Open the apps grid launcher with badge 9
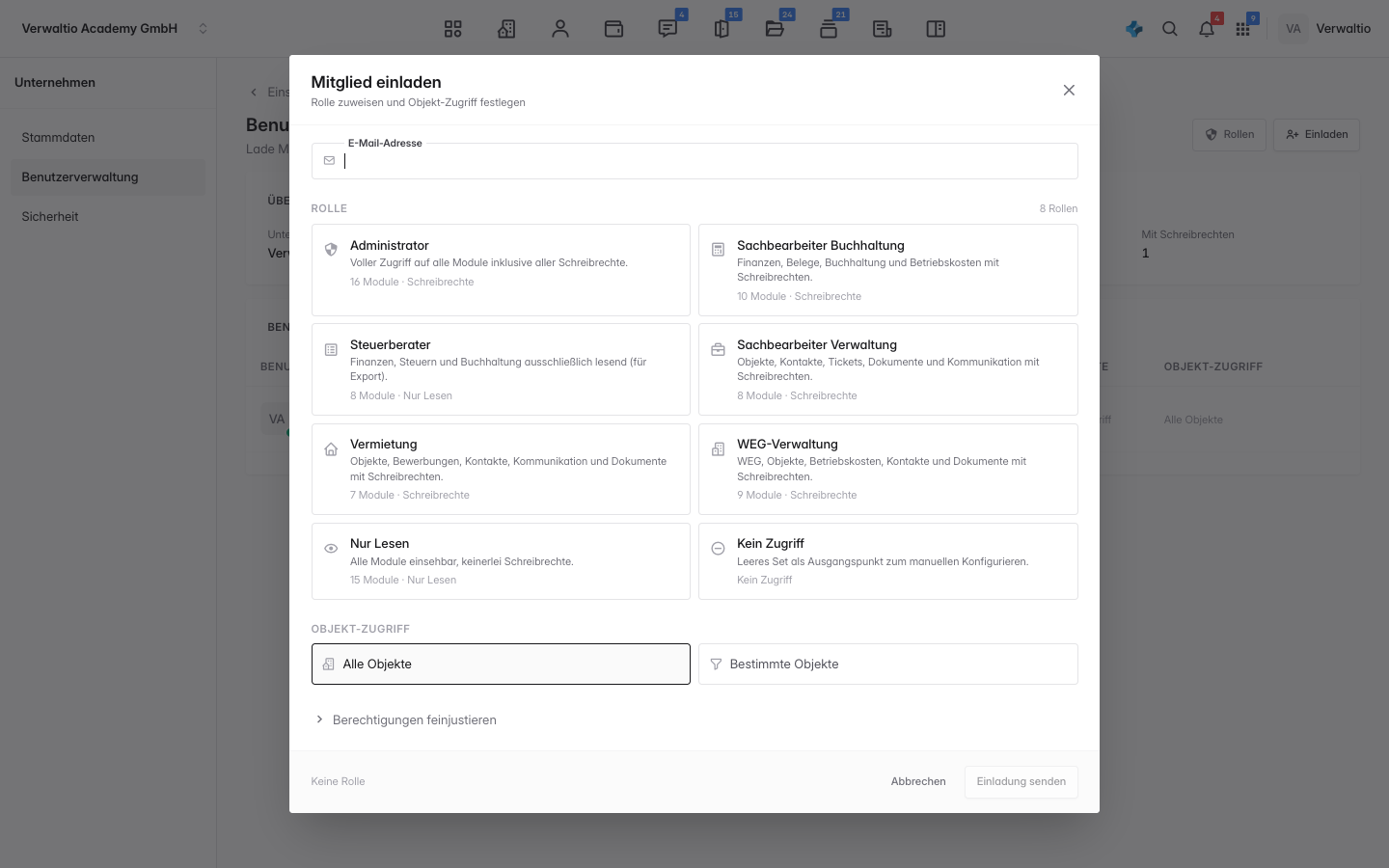The height and width of the screenshot is (868, 1389). (x=1242, y=29)
